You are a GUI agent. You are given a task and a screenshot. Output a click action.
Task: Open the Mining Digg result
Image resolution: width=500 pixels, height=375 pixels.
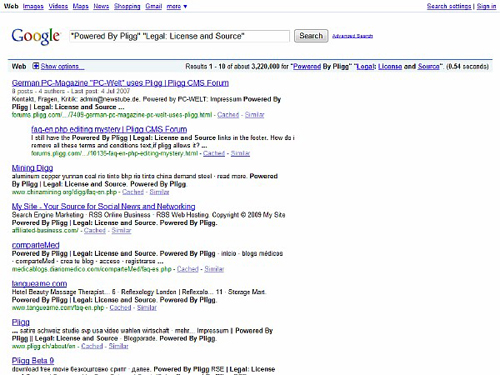click(32, 168)
